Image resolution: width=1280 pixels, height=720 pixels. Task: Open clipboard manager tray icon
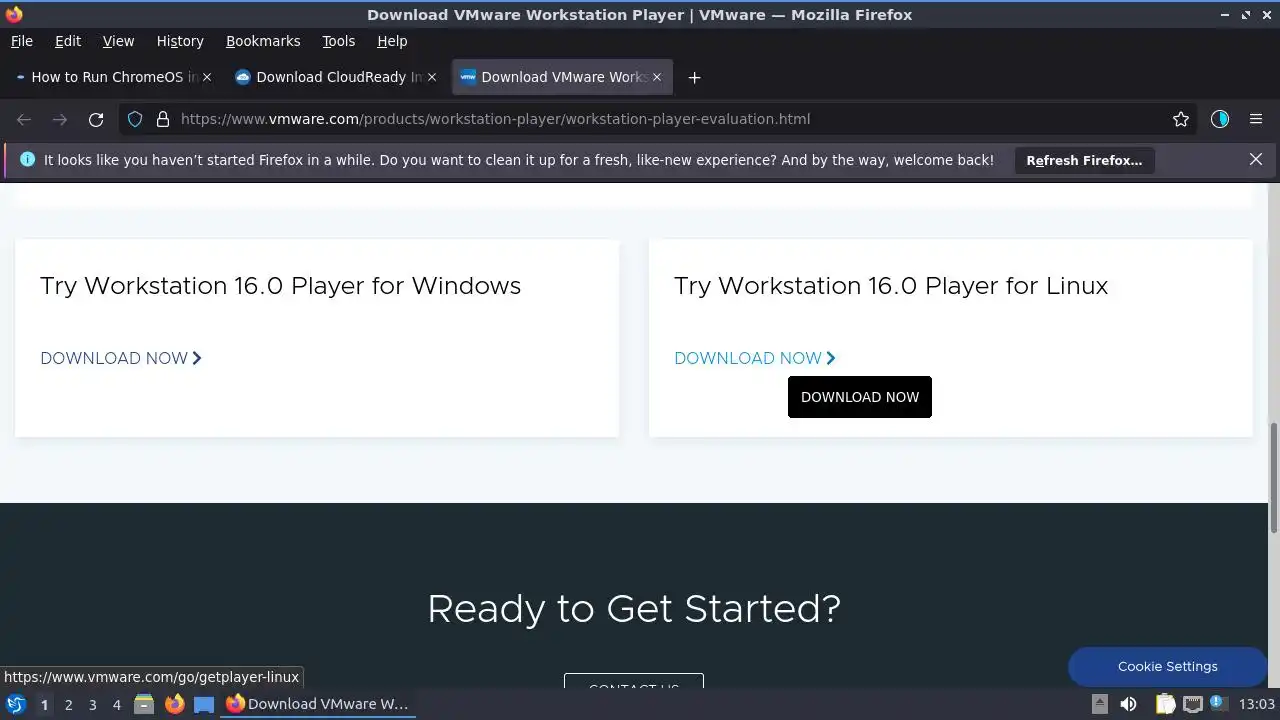pos(1165,704)
